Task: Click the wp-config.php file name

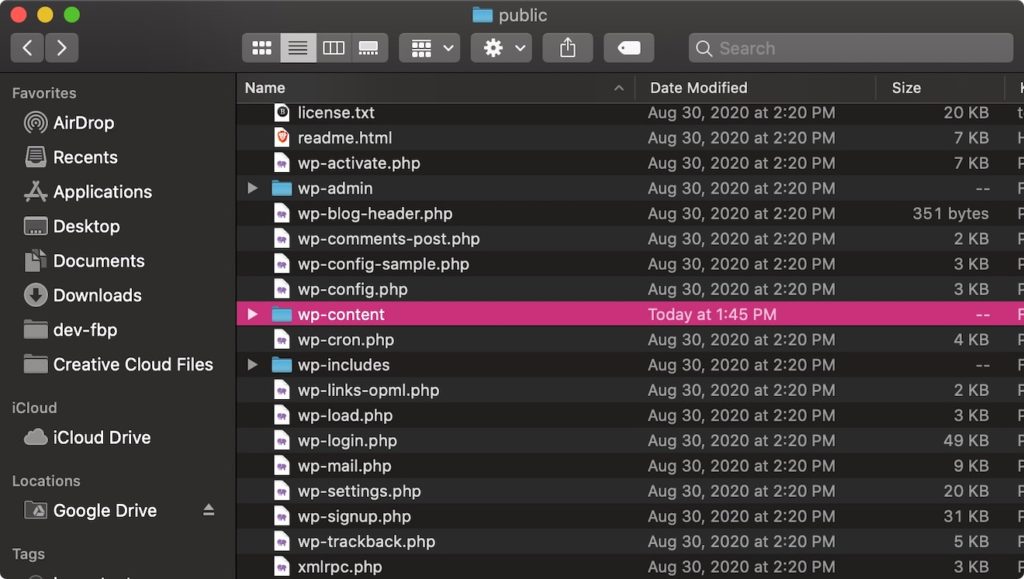Action: click(353, 289)
